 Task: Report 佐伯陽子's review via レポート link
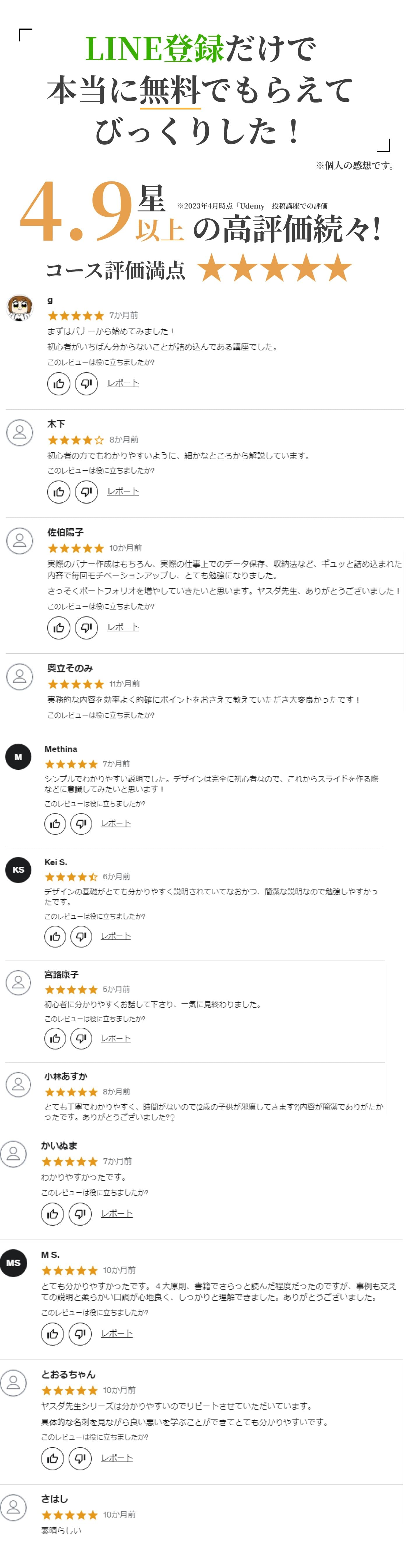coord(123,627)
